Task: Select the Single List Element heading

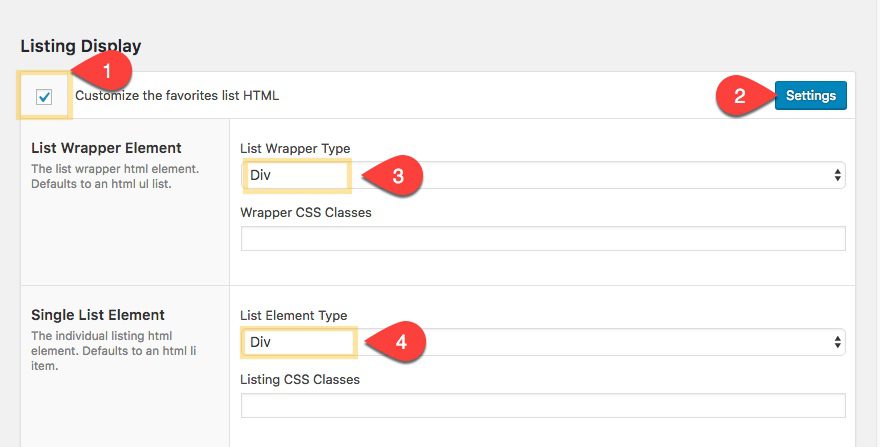Action: coord(98,315)
